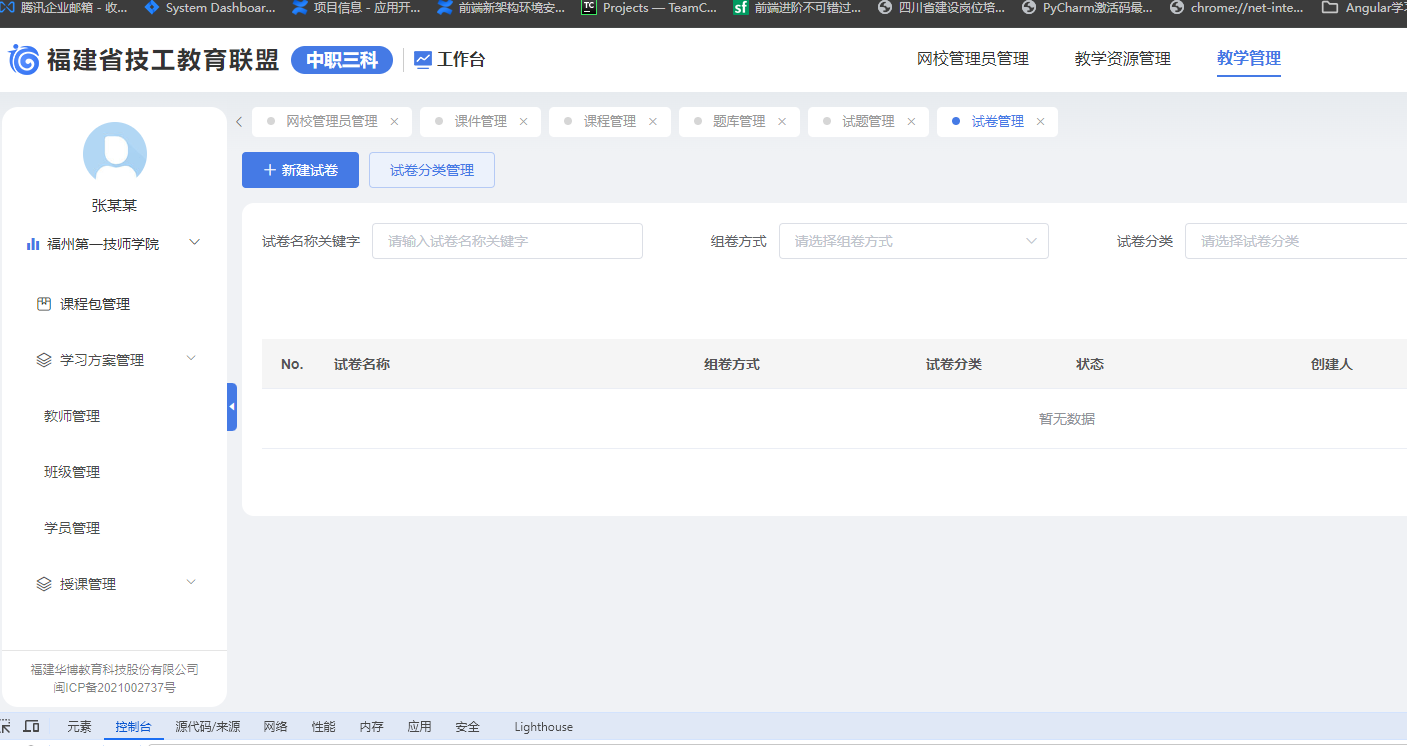Click the 试卷分类管理 button
This screenshot has height=746, width=1407.
432,170
